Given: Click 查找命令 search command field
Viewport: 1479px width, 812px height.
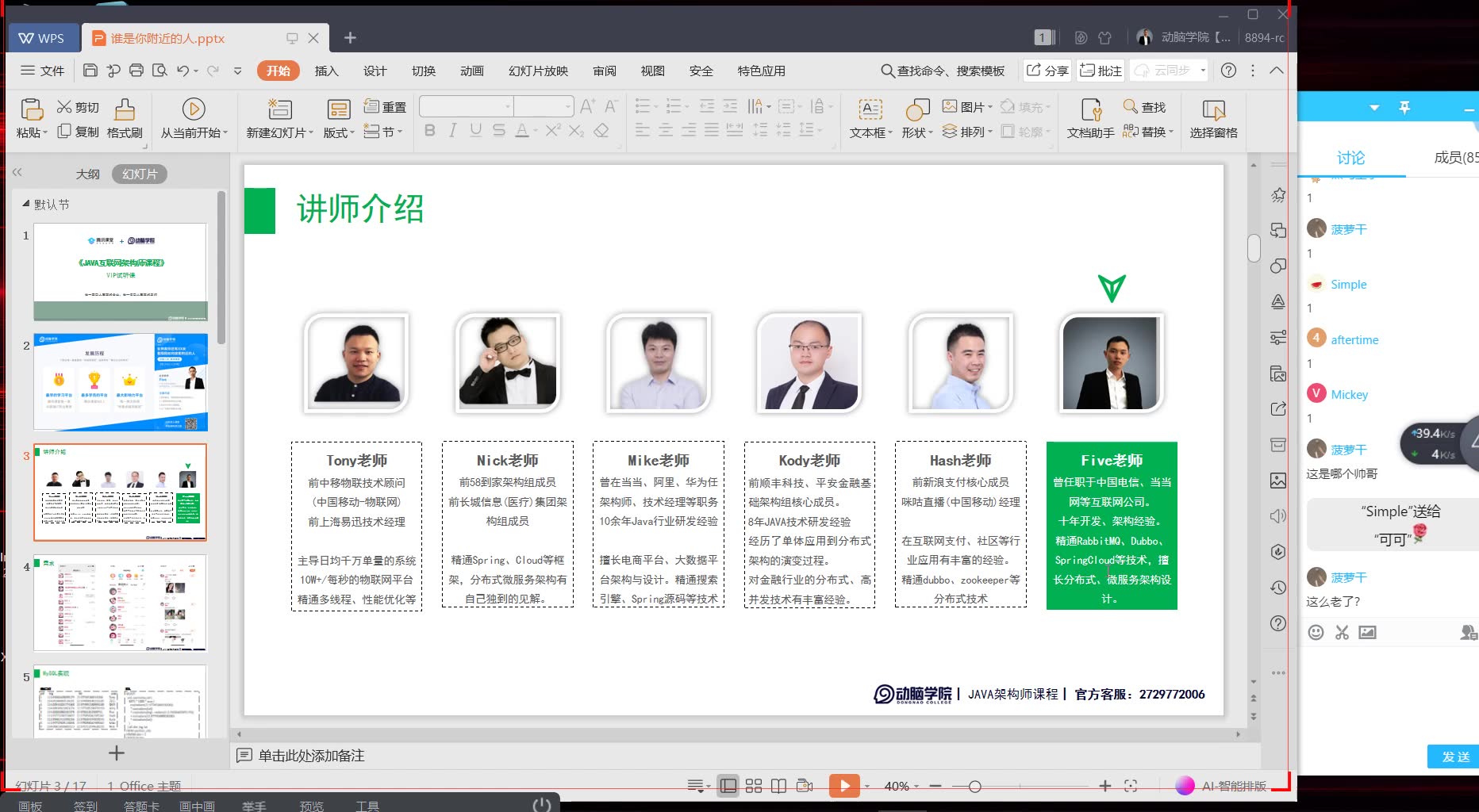Looking at the screenshot, I should click(943, 71).
